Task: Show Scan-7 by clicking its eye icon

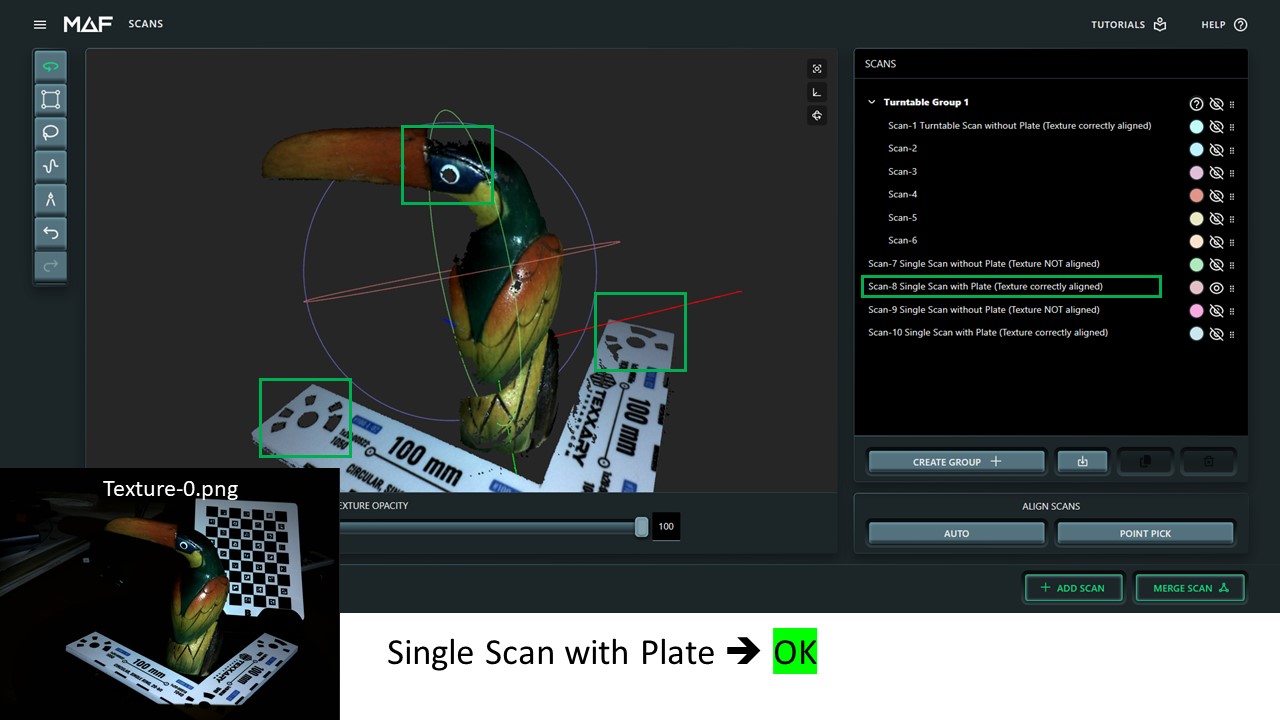Action: tap(1216, 265)
